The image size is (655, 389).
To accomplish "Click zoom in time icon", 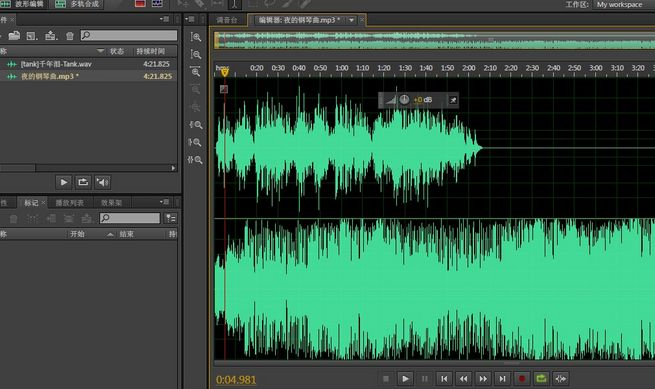I will click(x=195, y=72).
